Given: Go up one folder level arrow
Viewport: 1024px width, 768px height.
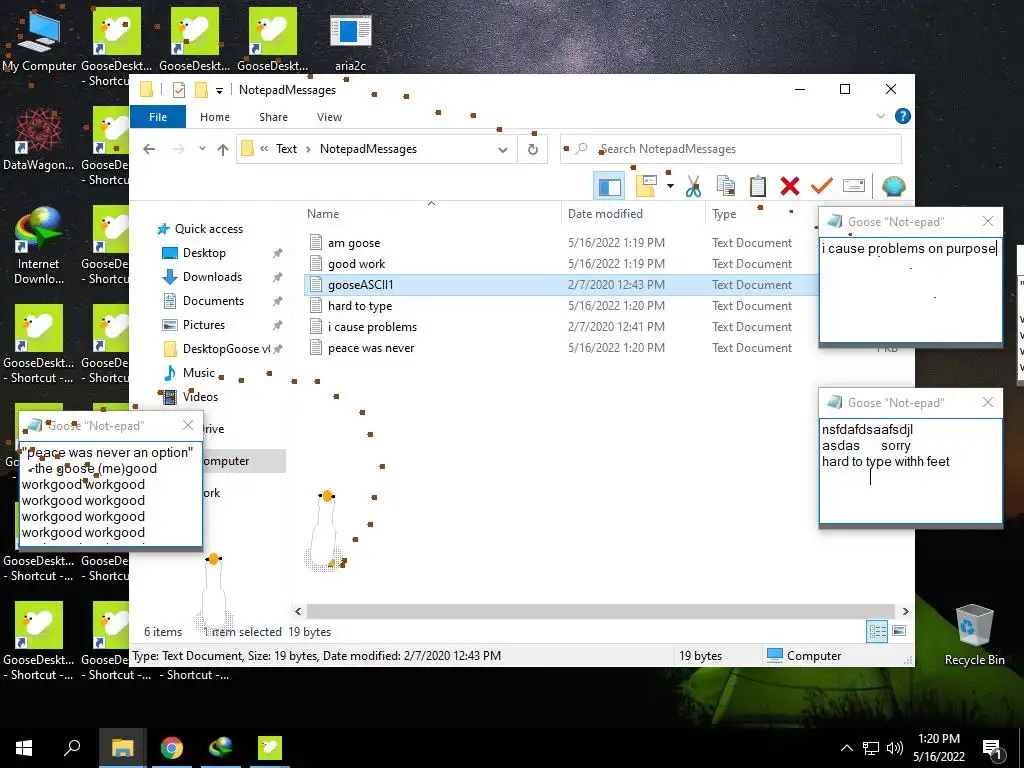Looking at the screenshot, I should pos(223,150).
